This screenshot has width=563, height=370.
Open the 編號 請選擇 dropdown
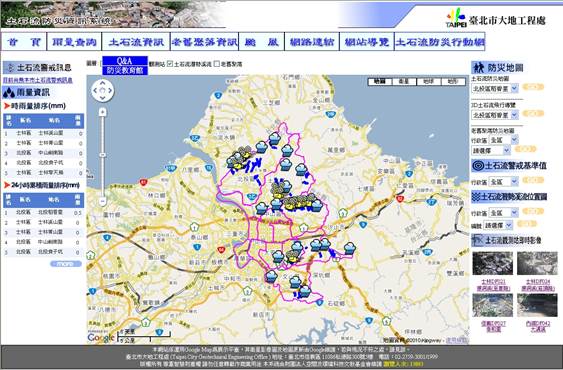(x=498, y=225)
